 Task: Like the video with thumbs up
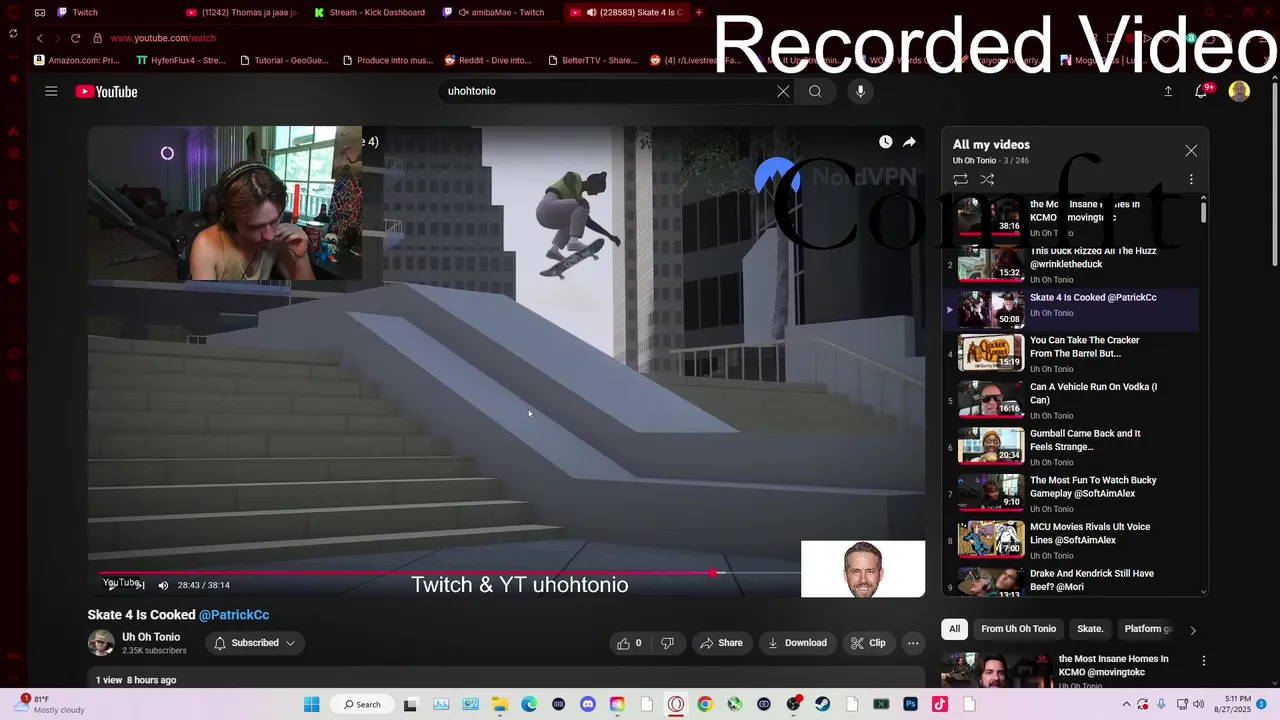(x=629, y=643)
